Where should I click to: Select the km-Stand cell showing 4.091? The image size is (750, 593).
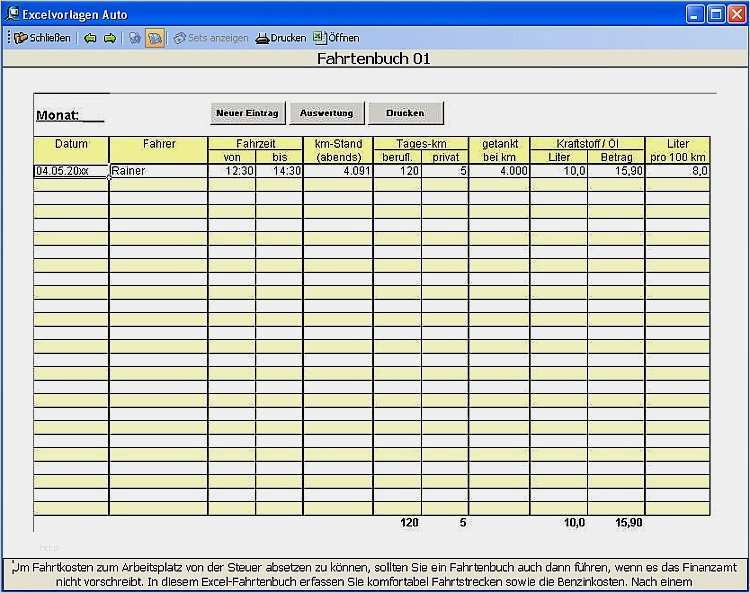click(338, 171)
